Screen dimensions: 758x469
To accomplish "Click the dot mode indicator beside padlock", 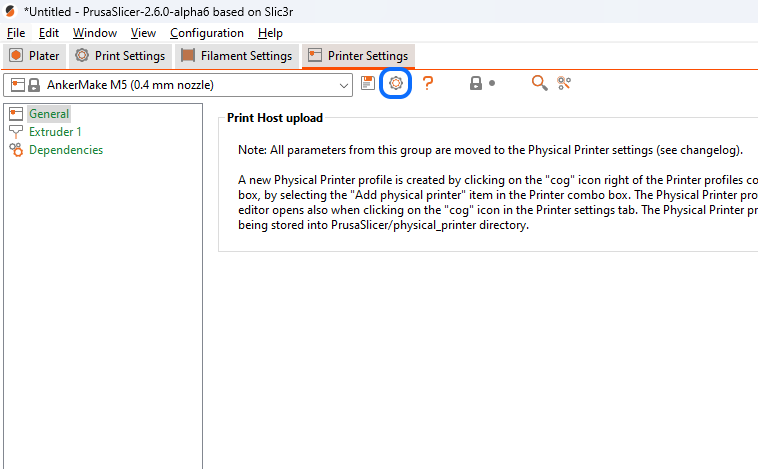I will (x=492, y=84).
